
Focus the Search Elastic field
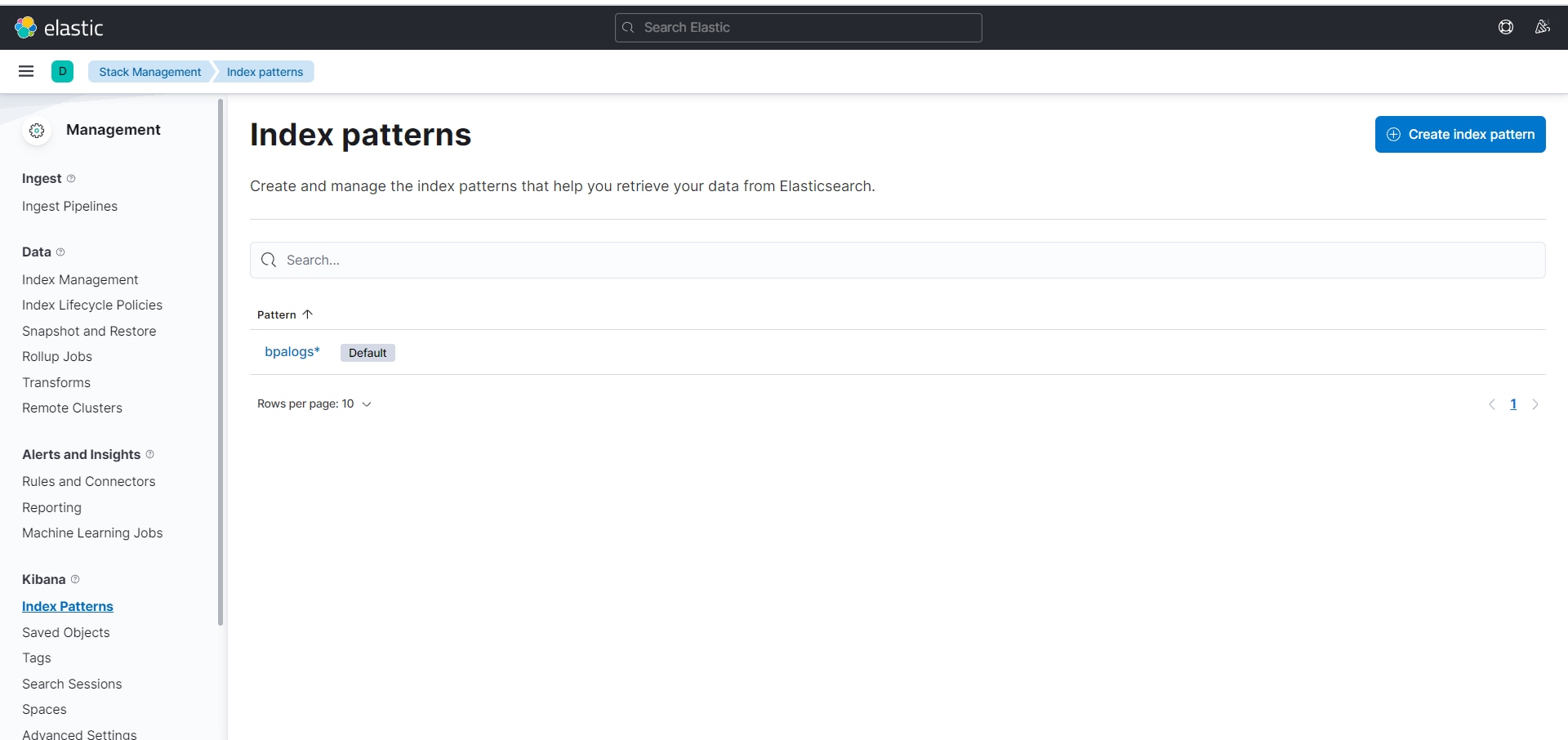pos(798,28)
